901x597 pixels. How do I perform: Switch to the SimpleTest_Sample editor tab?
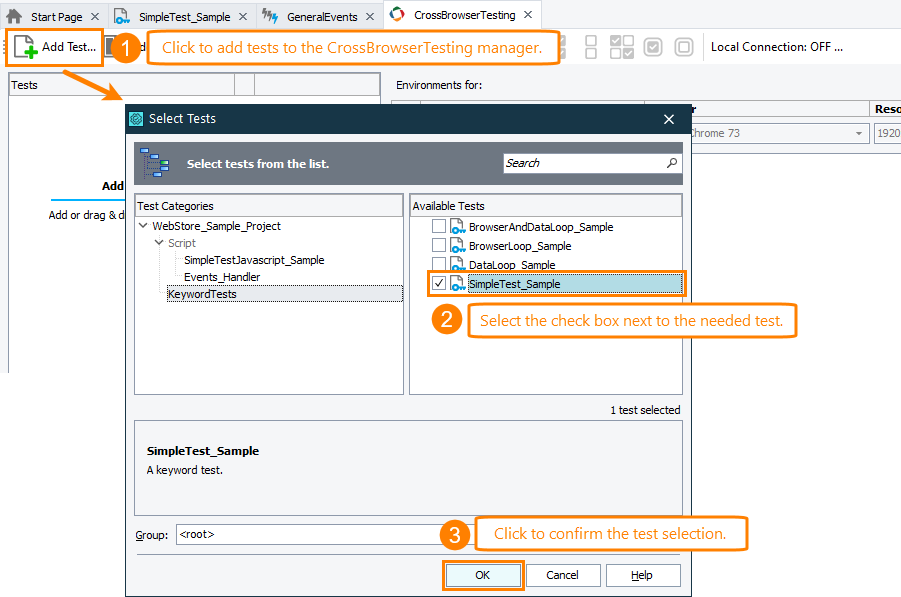pos(184,17)
